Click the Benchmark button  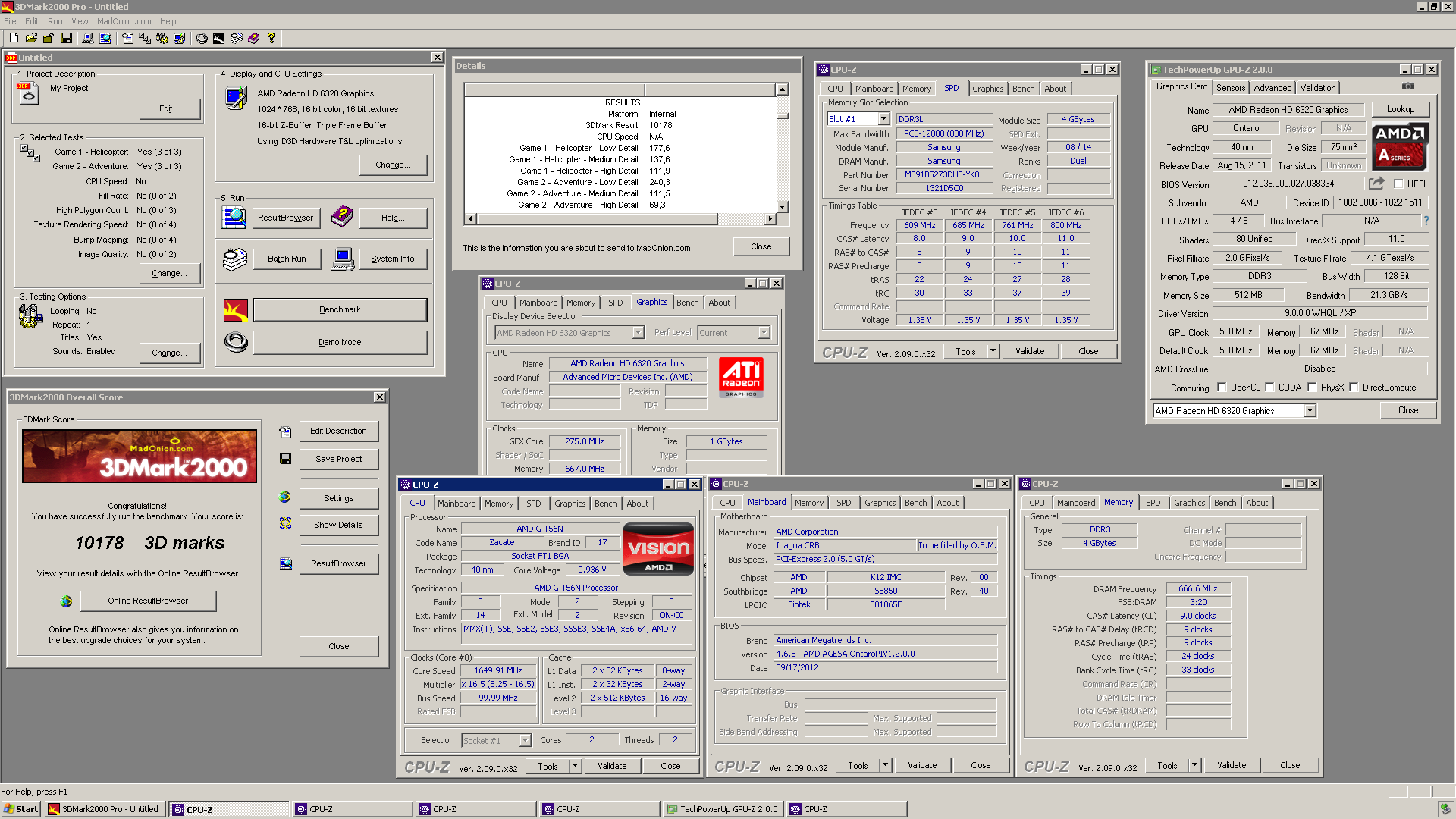[x=340, y=309]
